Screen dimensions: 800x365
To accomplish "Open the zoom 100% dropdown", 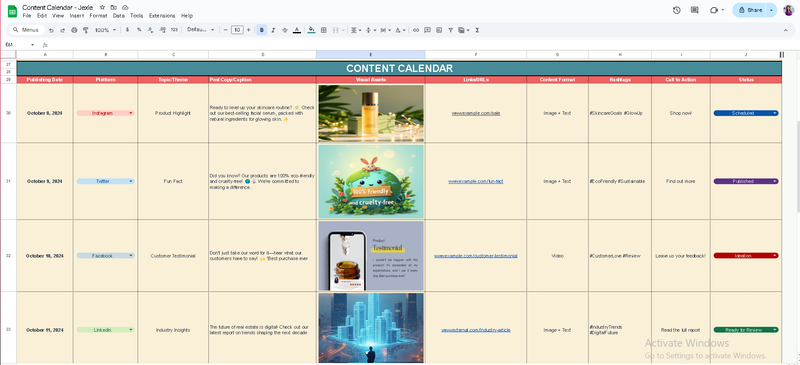I will [x=106, y=30].
